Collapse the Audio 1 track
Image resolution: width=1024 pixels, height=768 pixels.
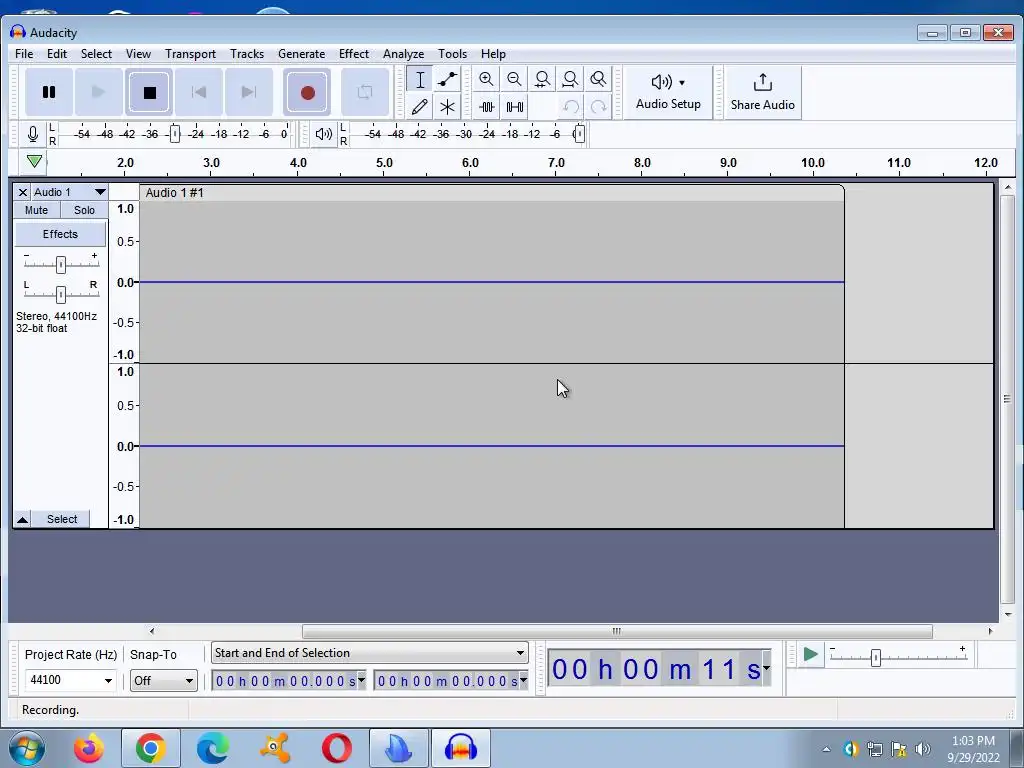[x=22, y=519]
